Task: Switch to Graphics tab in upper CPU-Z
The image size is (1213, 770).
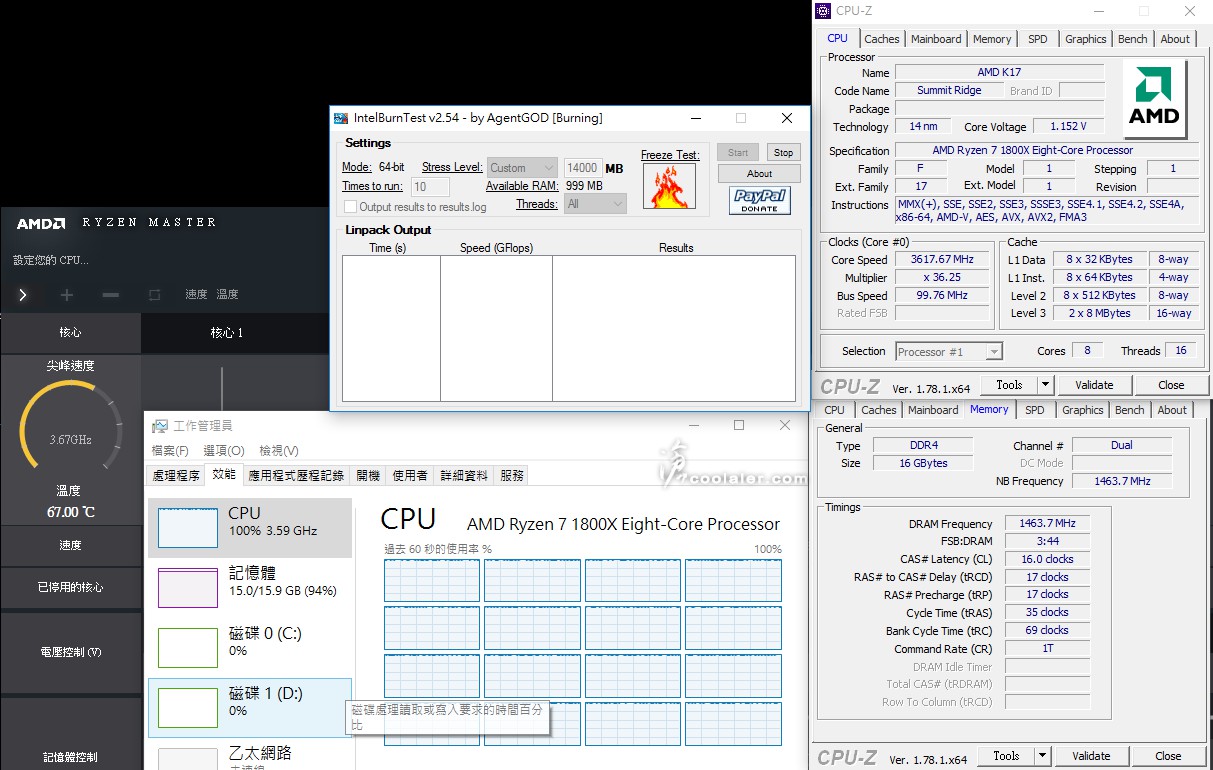Action: 1085,39
